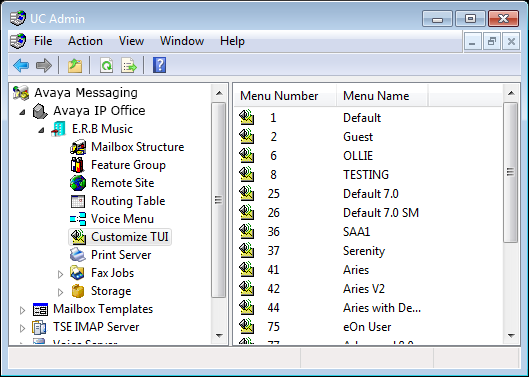Click the tree pane scroll up arrow
529x377 pixels.
click(219, 93)
